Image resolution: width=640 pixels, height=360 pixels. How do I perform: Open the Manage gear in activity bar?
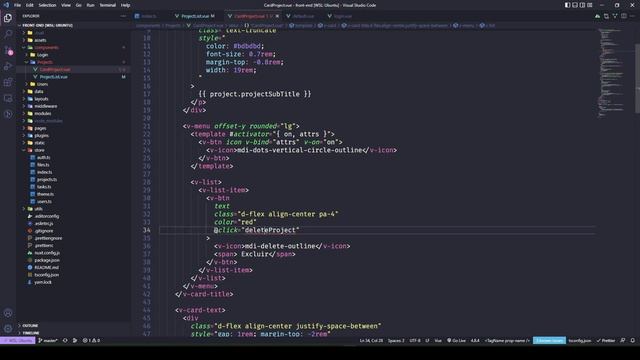coord(8,329)
